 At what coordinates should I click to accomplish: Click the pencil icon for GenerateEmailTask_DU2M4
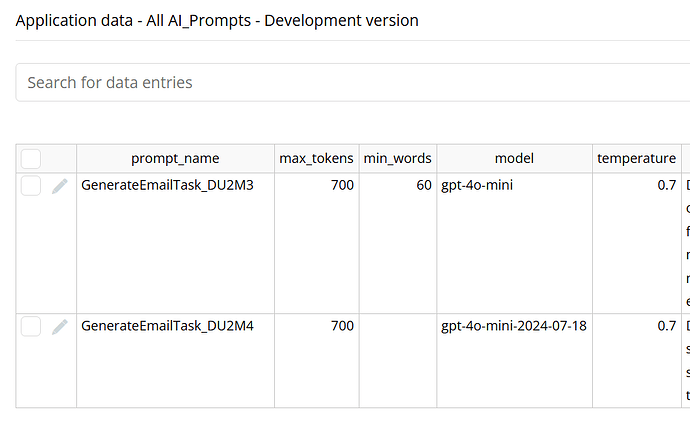pyautogui.click(x=60, y=327)
